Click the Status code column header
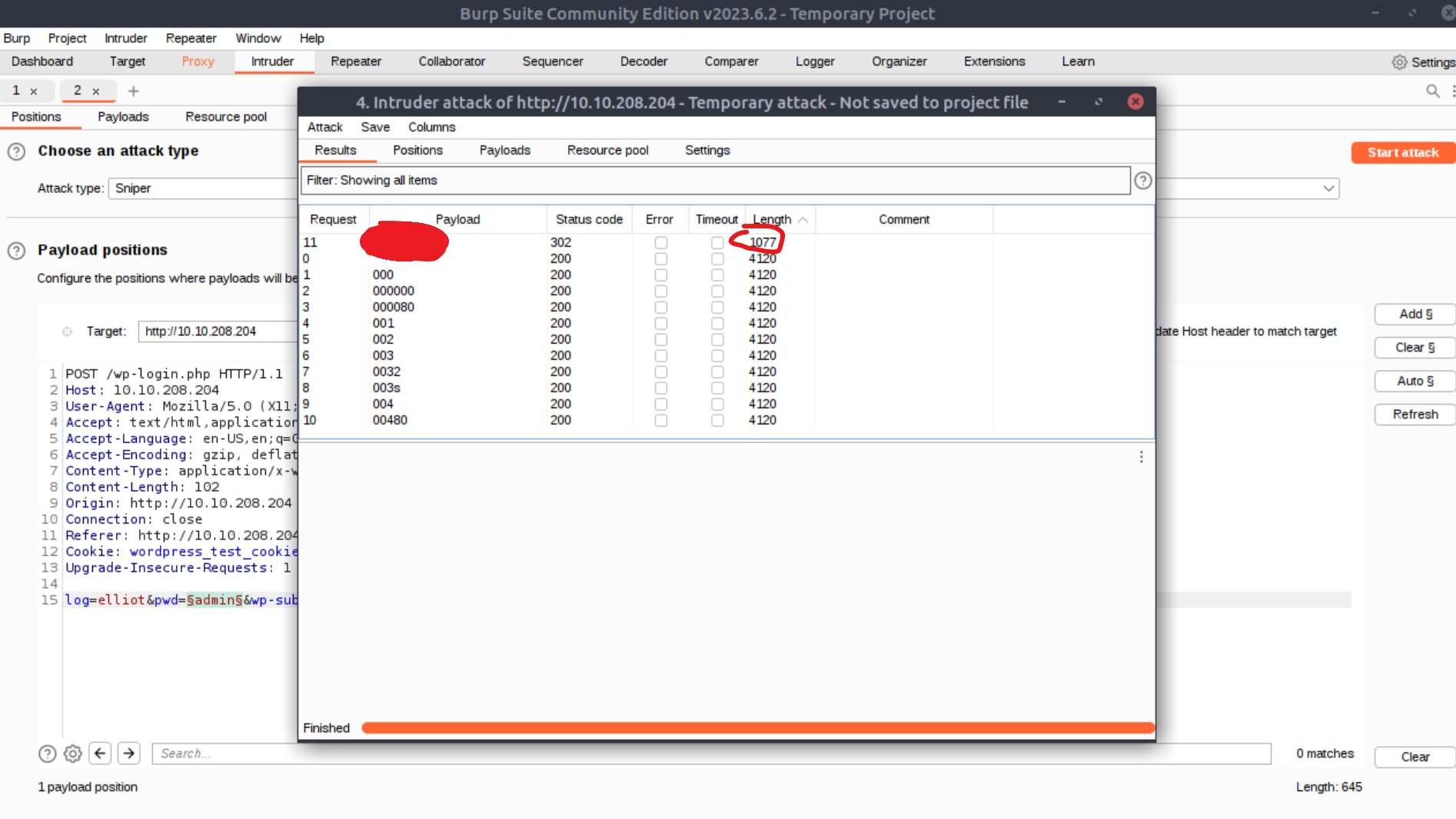The width and height of the screenshot is (1456, 819). (x=590, y=220)
